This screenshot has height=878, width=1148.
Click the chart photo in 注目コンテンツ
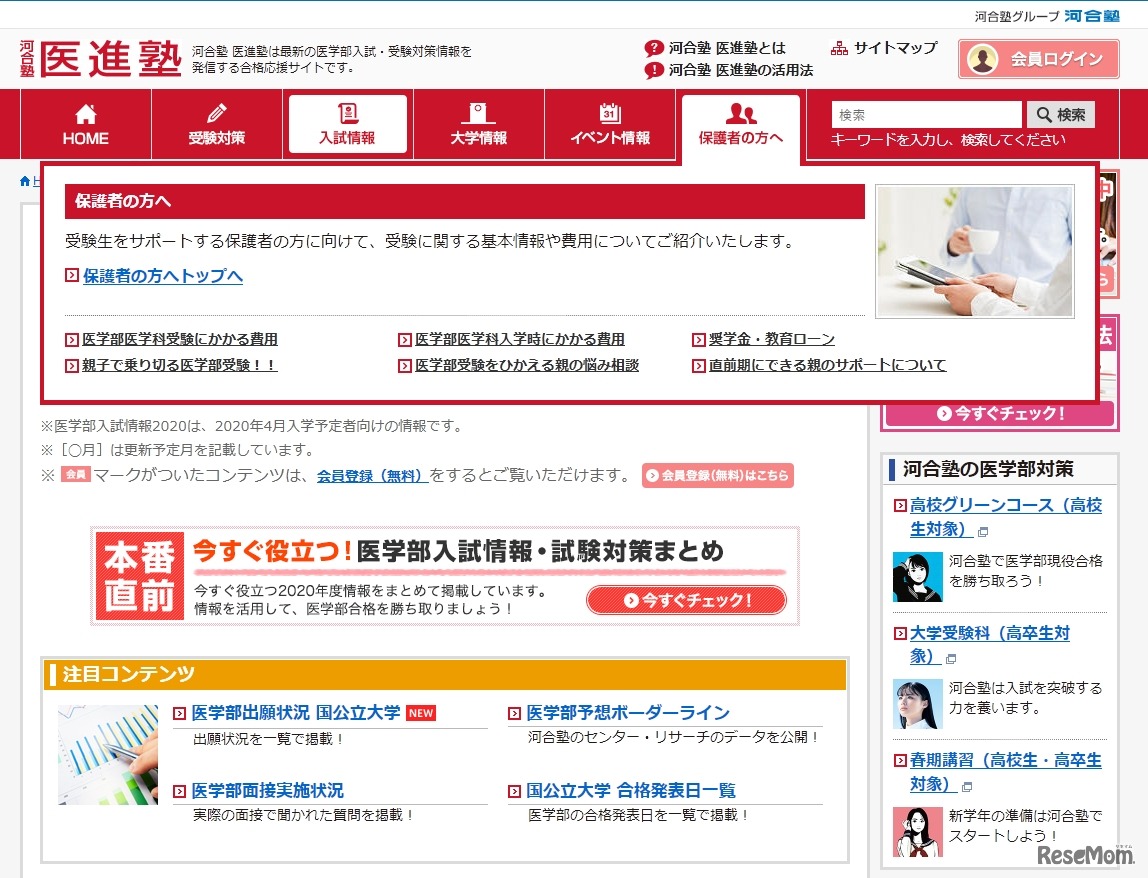tap(107, 755)
